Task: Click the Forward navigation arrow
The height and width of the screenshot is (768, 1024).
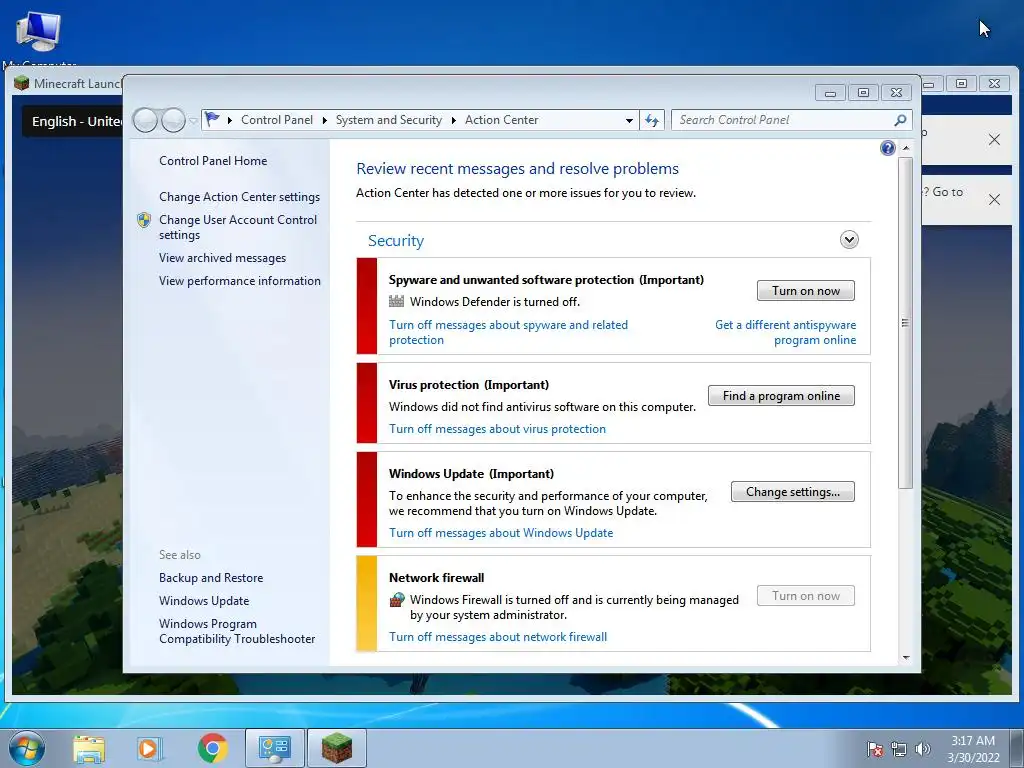Action: coord(173,120)
